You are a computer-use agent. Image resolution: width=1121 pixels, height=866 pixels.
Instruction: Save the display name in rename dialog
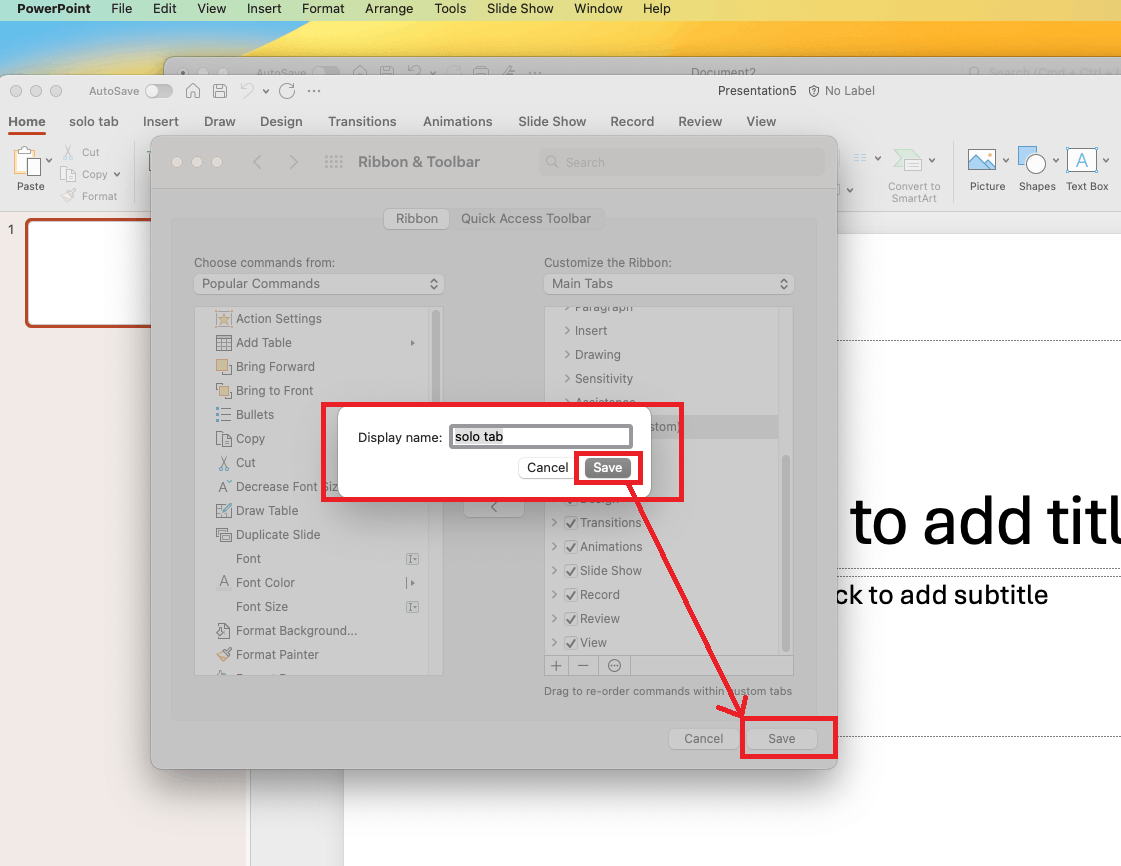608,468
